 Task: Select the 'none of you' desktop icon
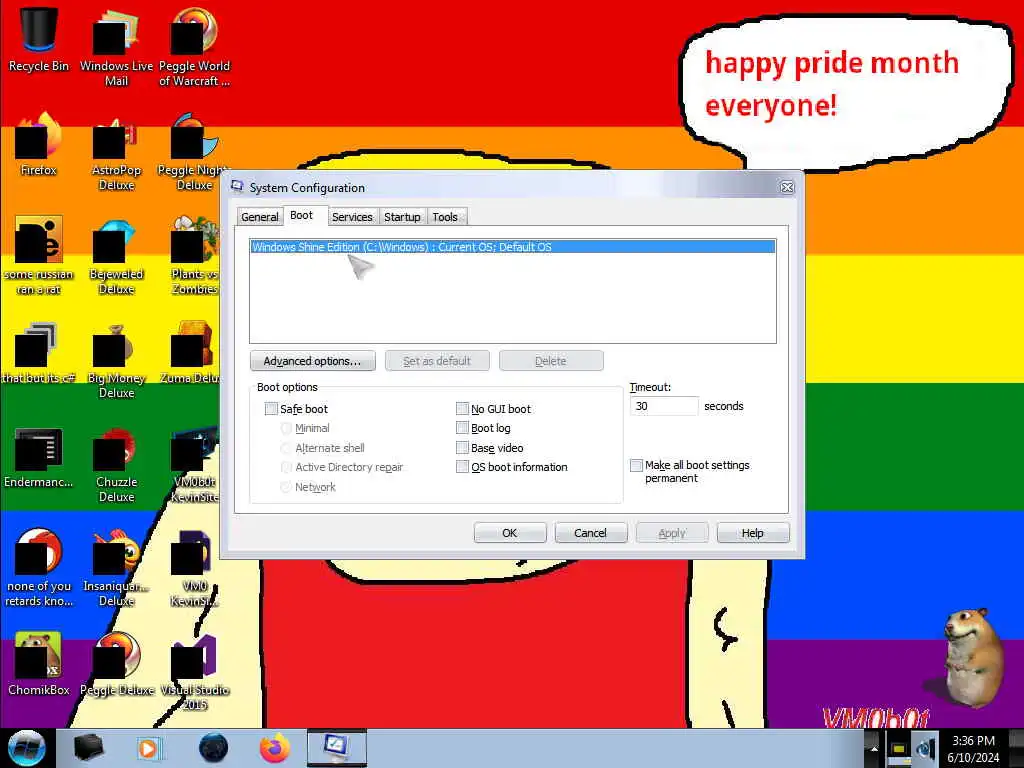(x=39, y=567)
